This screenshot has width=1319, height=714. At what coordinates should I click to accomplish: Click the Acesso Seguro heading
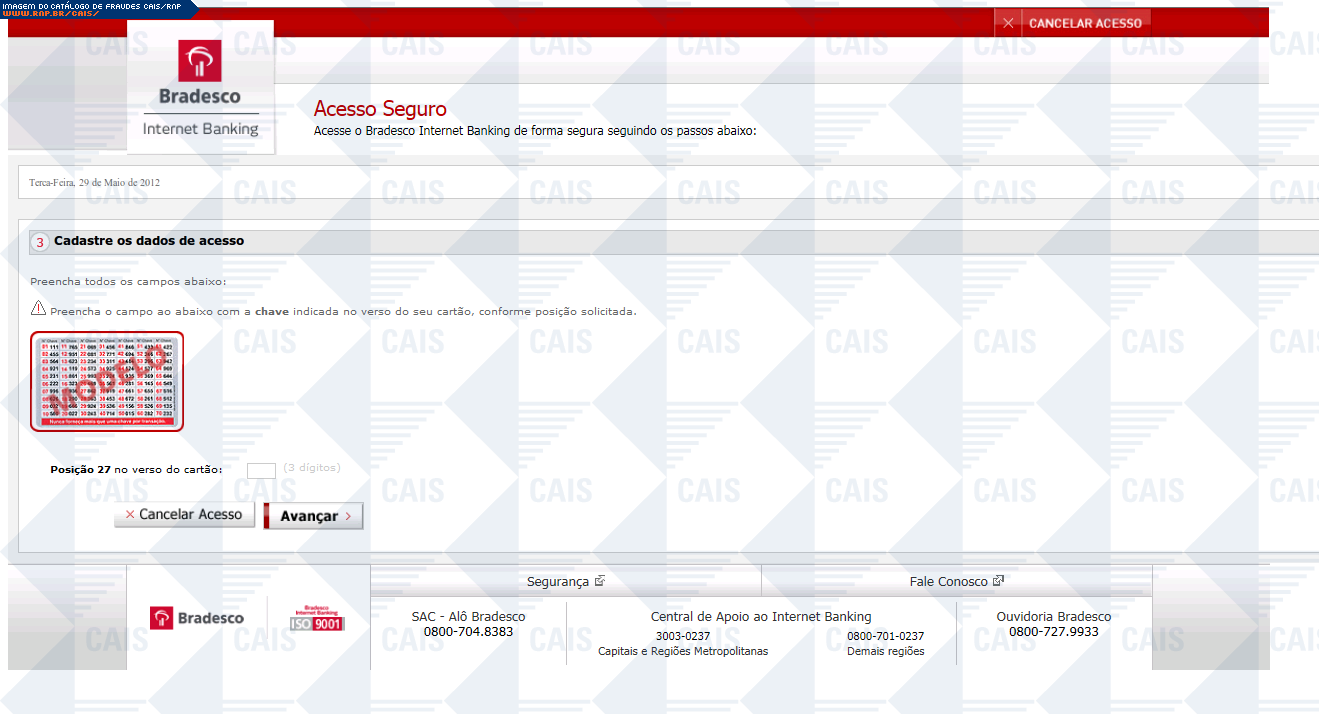click(380, 109)
